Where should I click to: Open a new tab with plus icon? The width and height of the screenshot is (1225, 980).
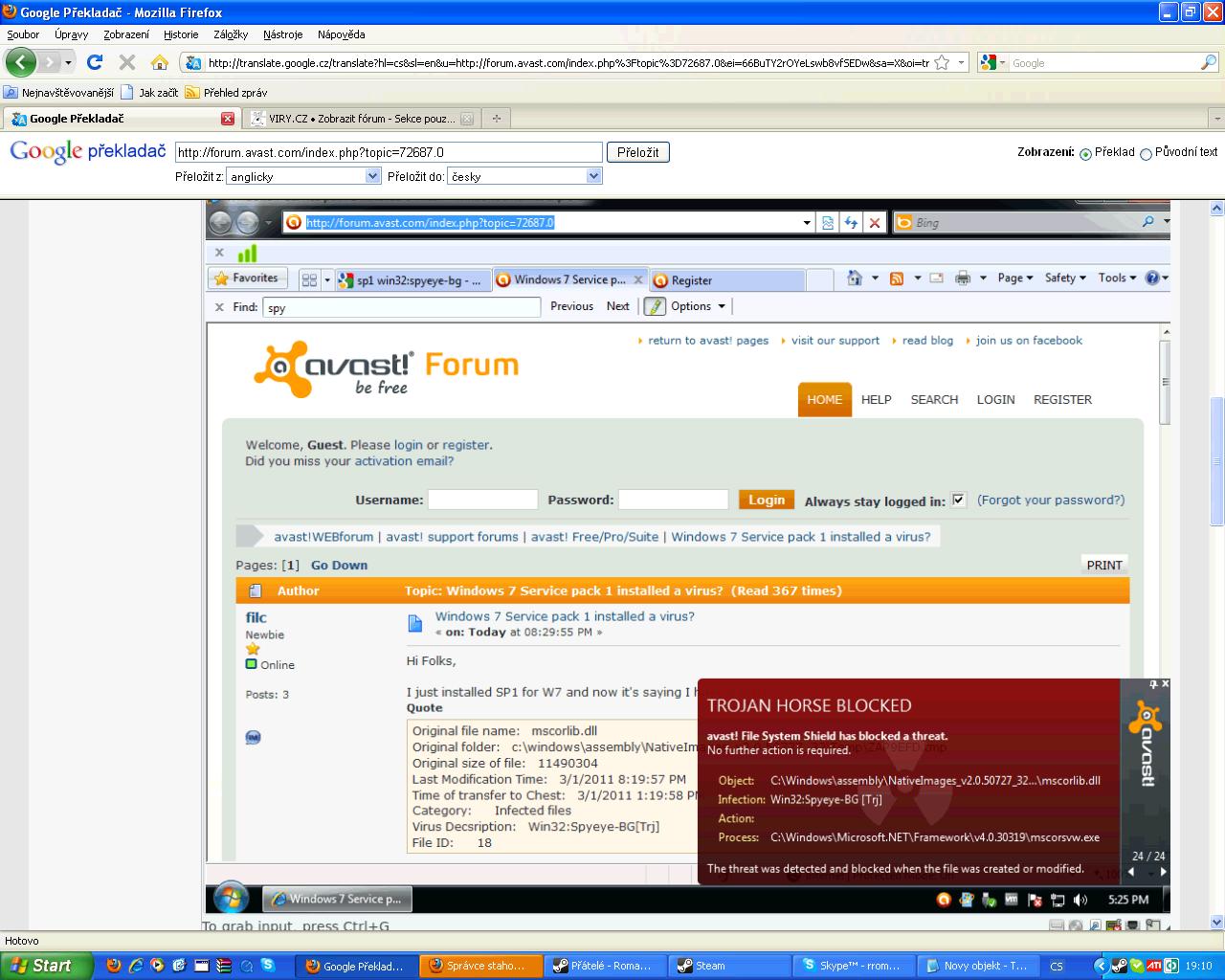click(x=496, y=119)
